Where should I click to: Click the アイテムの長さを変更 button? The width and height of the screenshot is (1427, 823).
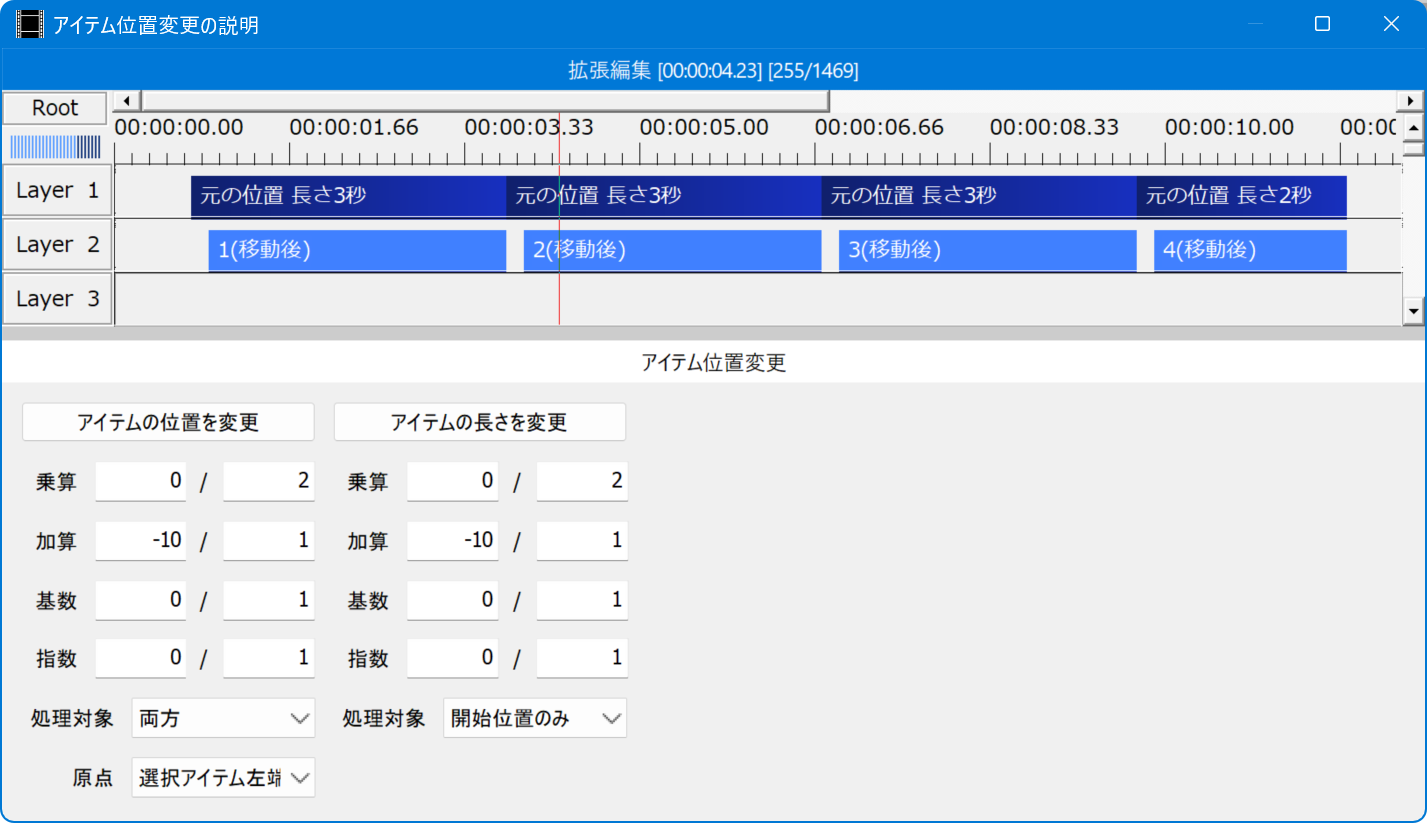480,422
